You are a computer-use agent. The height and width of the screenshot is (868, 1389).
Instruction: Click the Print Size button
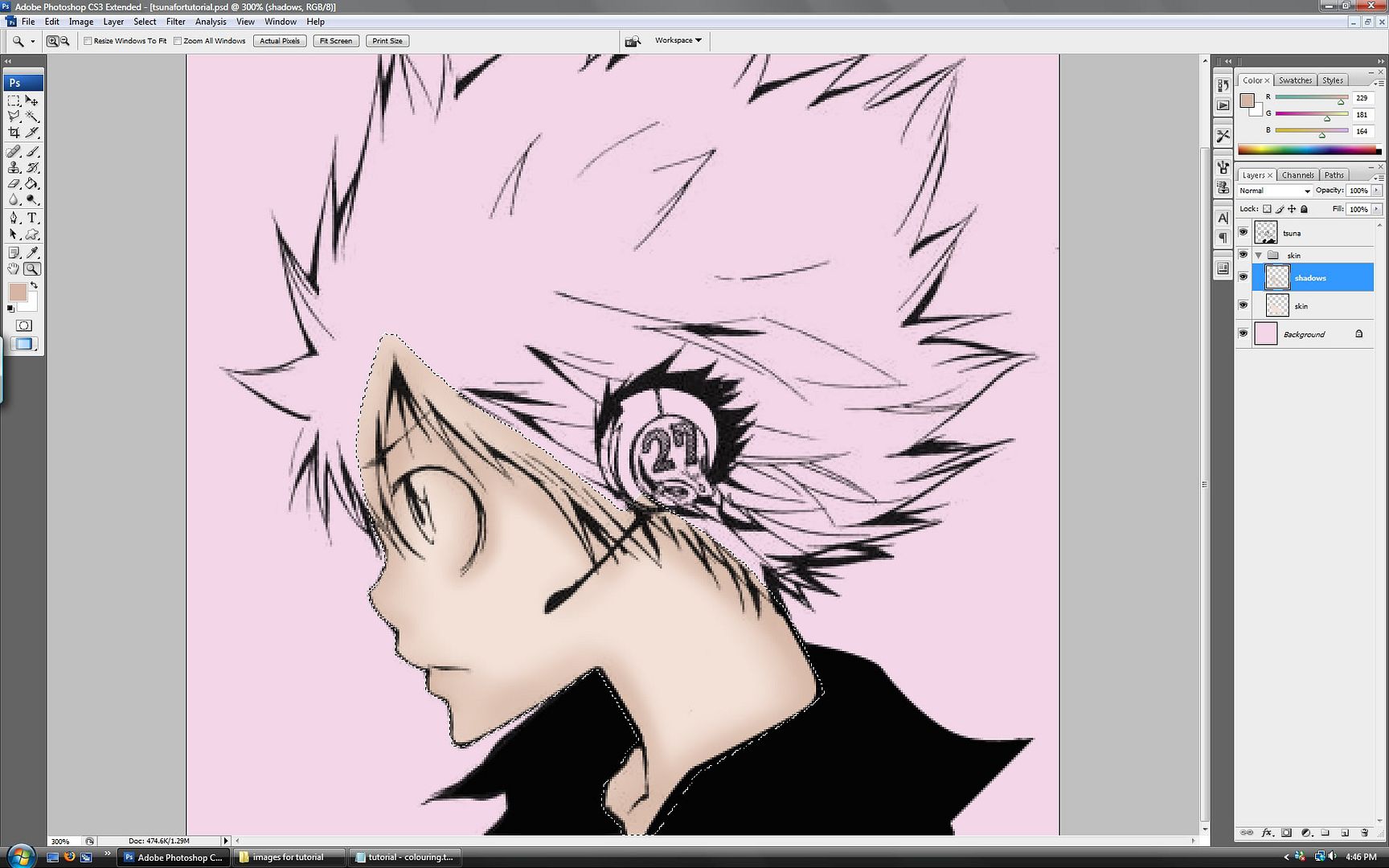(x=387, y=41)
